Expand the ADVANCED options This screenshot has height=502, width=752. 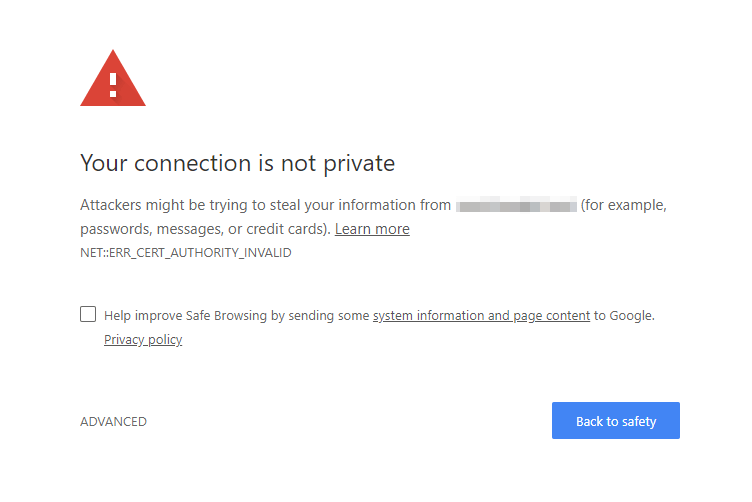(x=113, y=421)
